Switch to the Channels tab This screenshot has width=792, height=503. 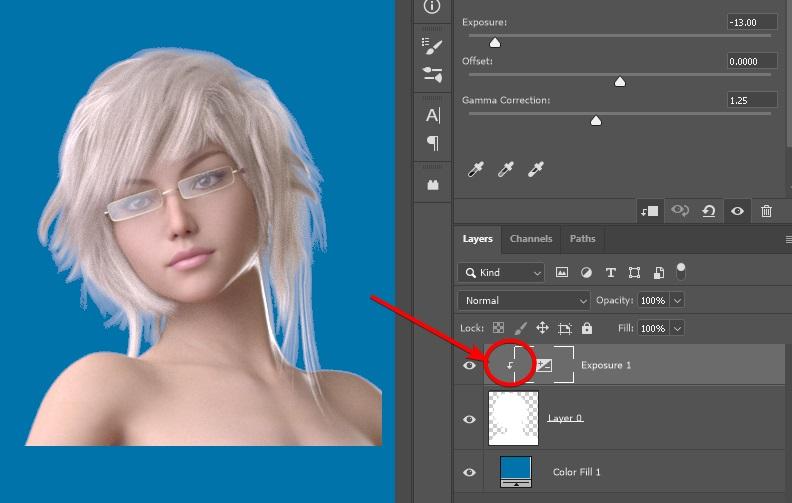pyautogui.click(x=531, y=239)
